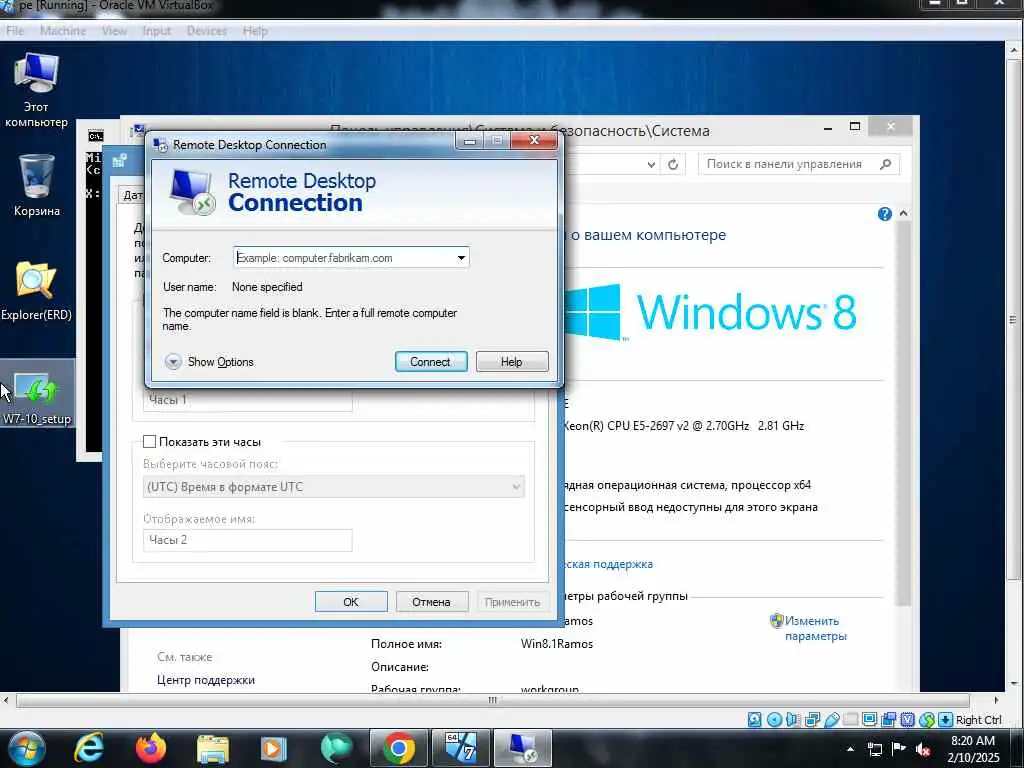Click the Часы 1 display name field
The height and width of the screenshot is (768, 1024).
click(248, 400)
